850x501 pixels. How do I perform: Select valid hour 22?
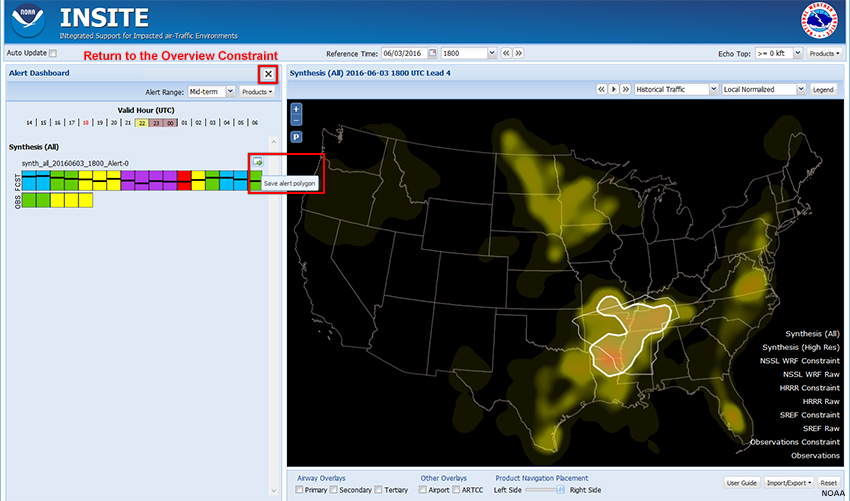point(141,123)
